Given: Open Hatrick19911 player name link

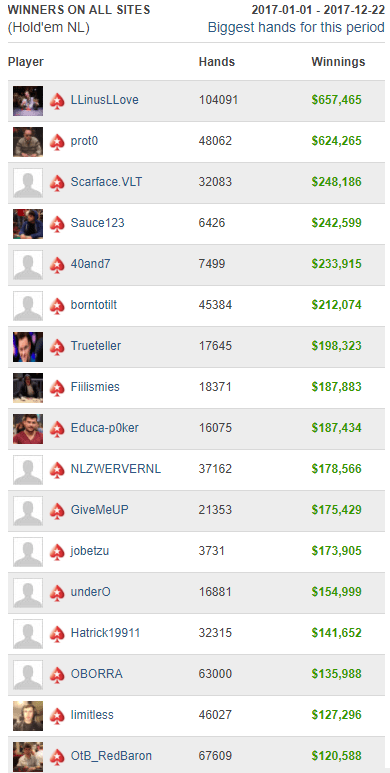Looking at the screenshot, I should coord(106,632).
